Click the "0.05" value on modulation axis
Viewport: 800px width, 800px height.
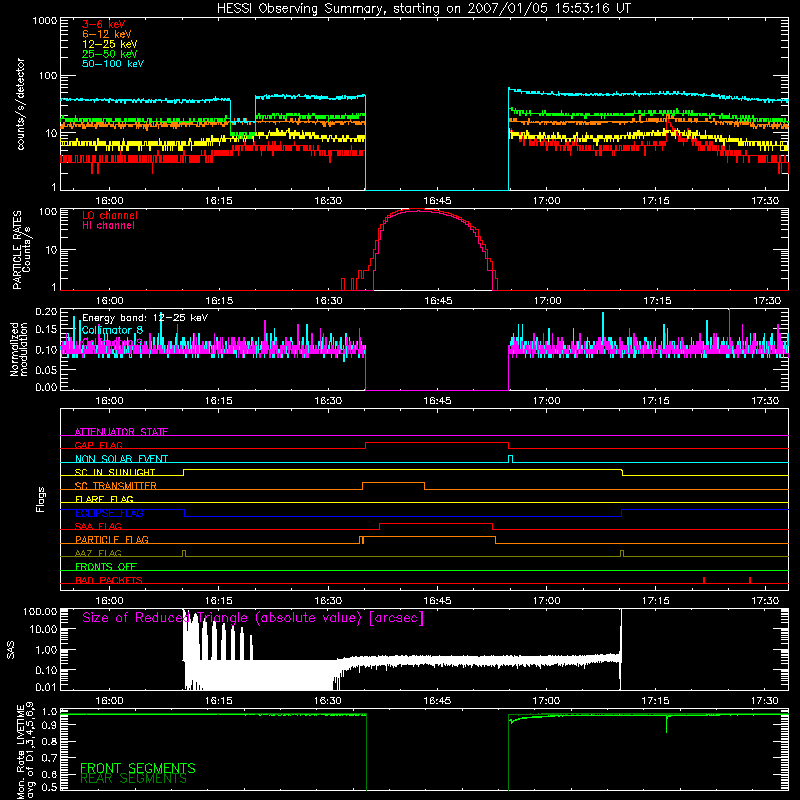[x=46, y=369]
